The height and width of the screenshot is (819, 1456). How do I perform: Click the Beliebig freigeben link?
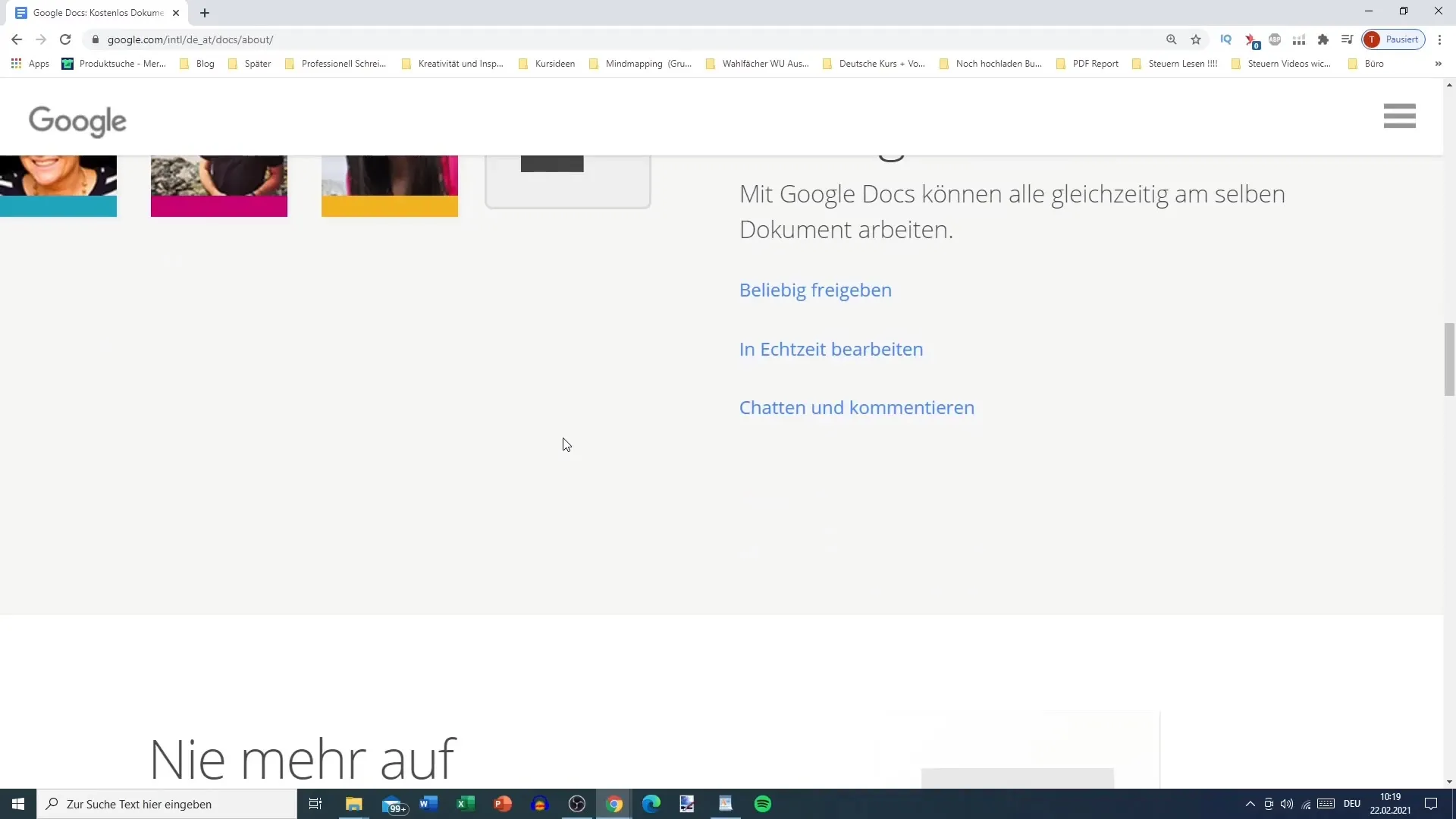pos(815,290)
